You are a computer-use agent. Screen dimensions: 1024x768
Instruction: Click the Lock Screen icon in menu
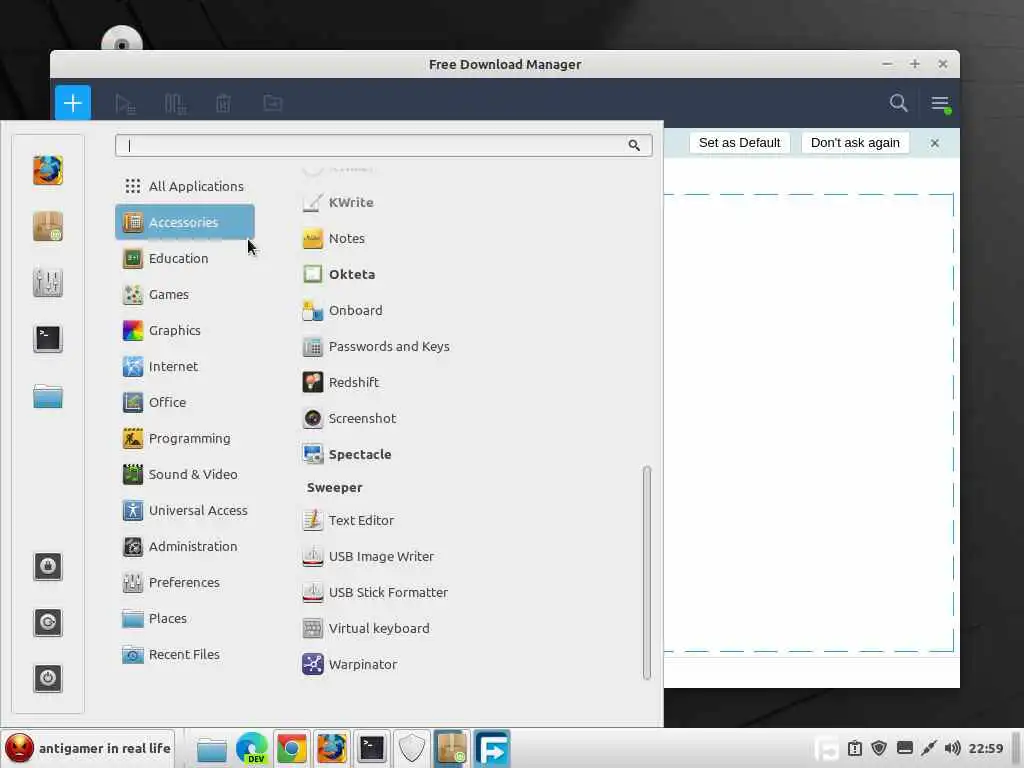pyautogui.click(x=48, y=566)
